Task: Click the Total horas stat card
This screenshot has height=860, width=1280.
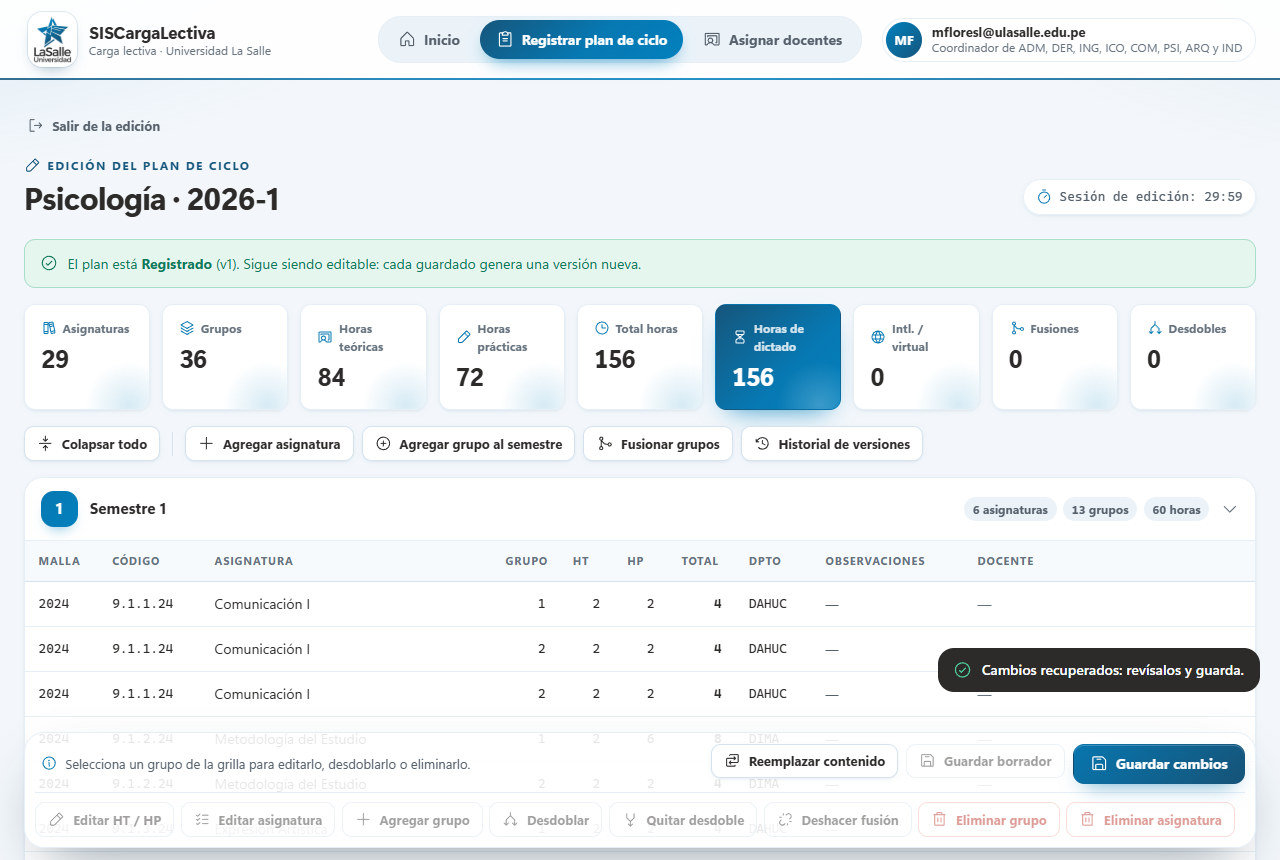Action: tap(640, 357)
